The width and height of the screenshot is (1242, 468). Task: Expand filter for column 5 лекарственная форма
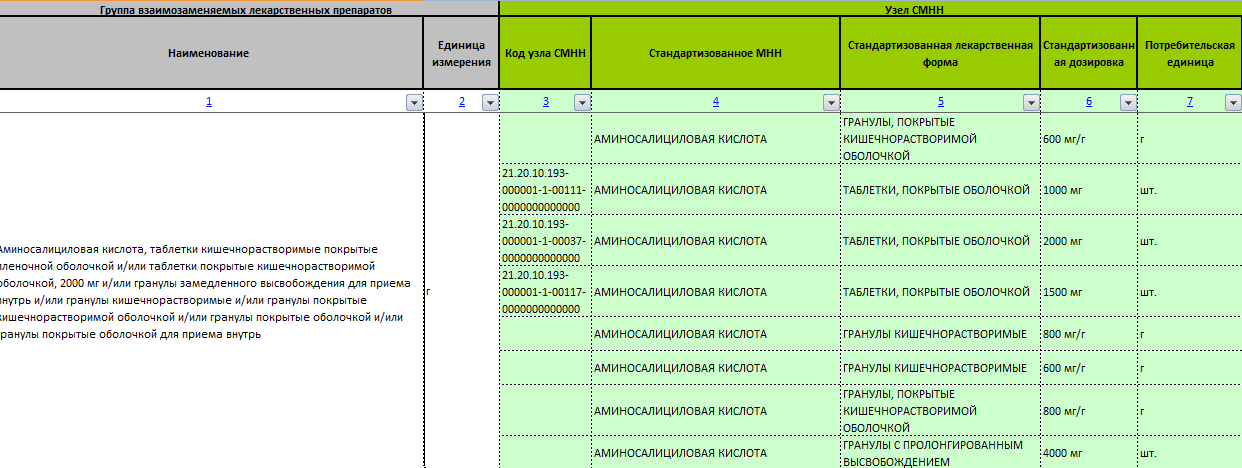tap(1030, 102)
